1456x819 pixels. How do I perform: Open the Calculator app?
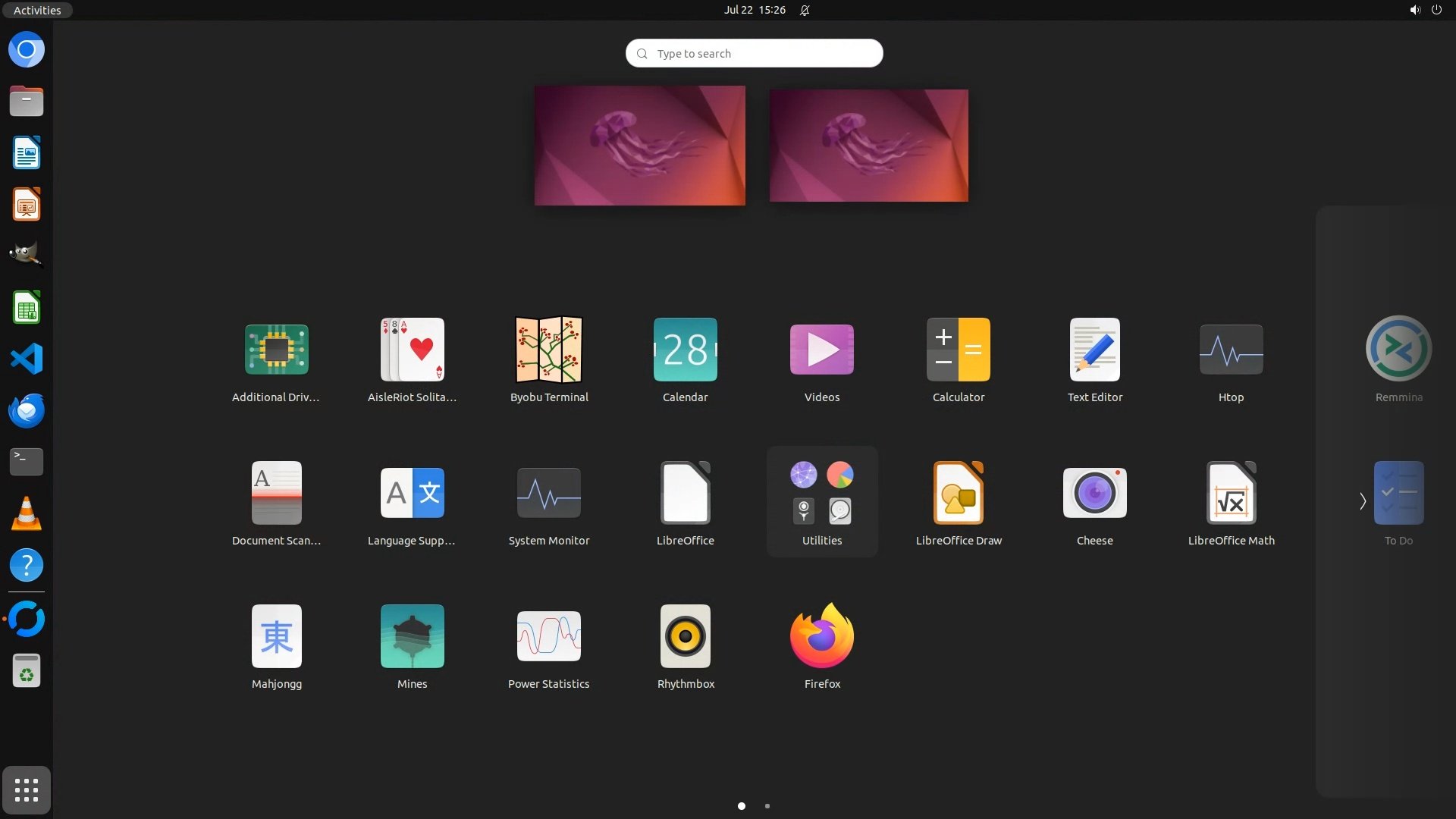(x=958, y=350)
